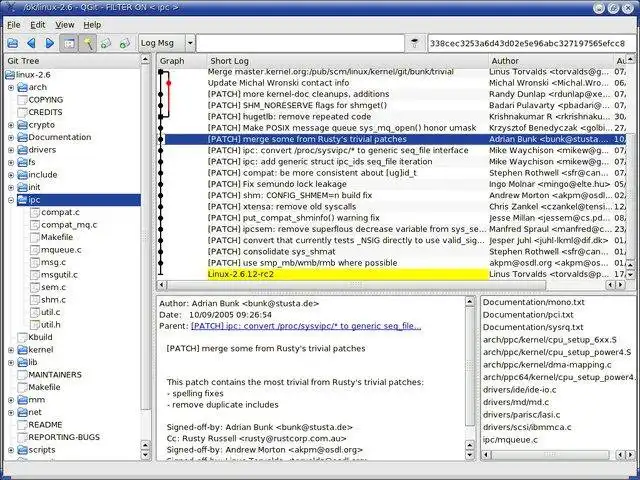Open the Edit menu
The image size is (640, 480).
(x=38, y=24)
